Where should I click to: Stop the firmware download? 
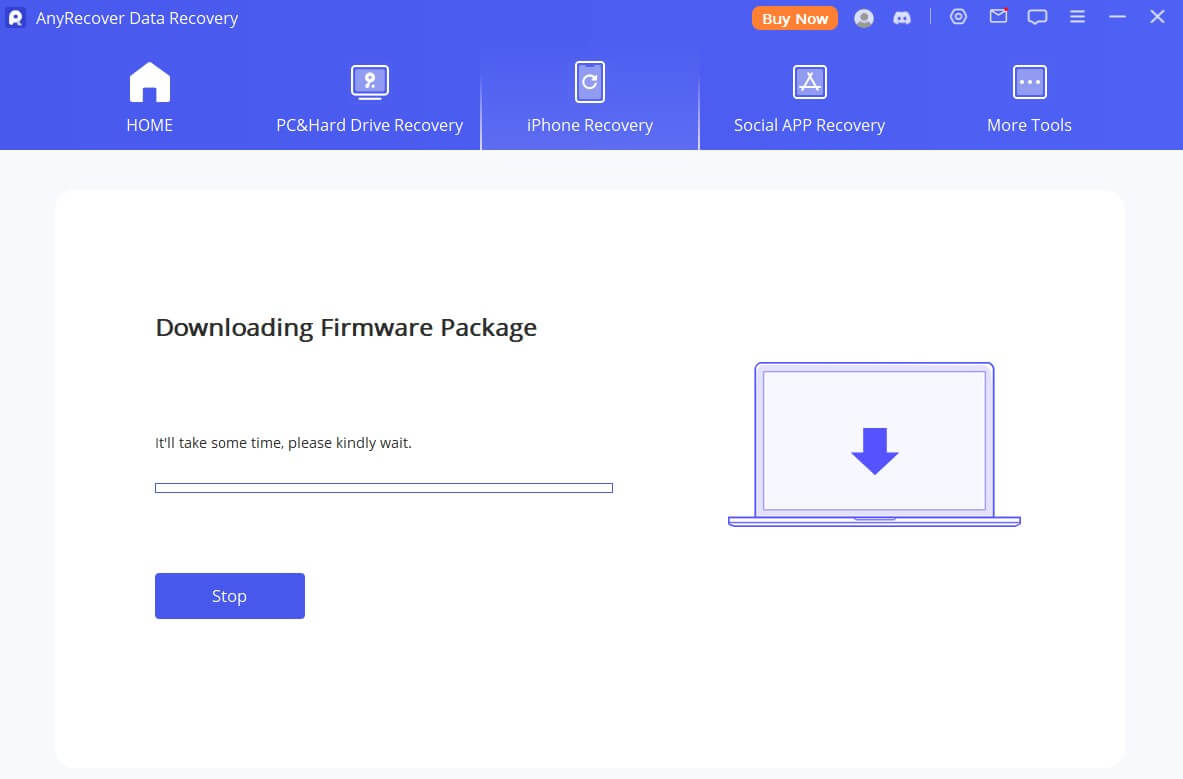(229, 595)
